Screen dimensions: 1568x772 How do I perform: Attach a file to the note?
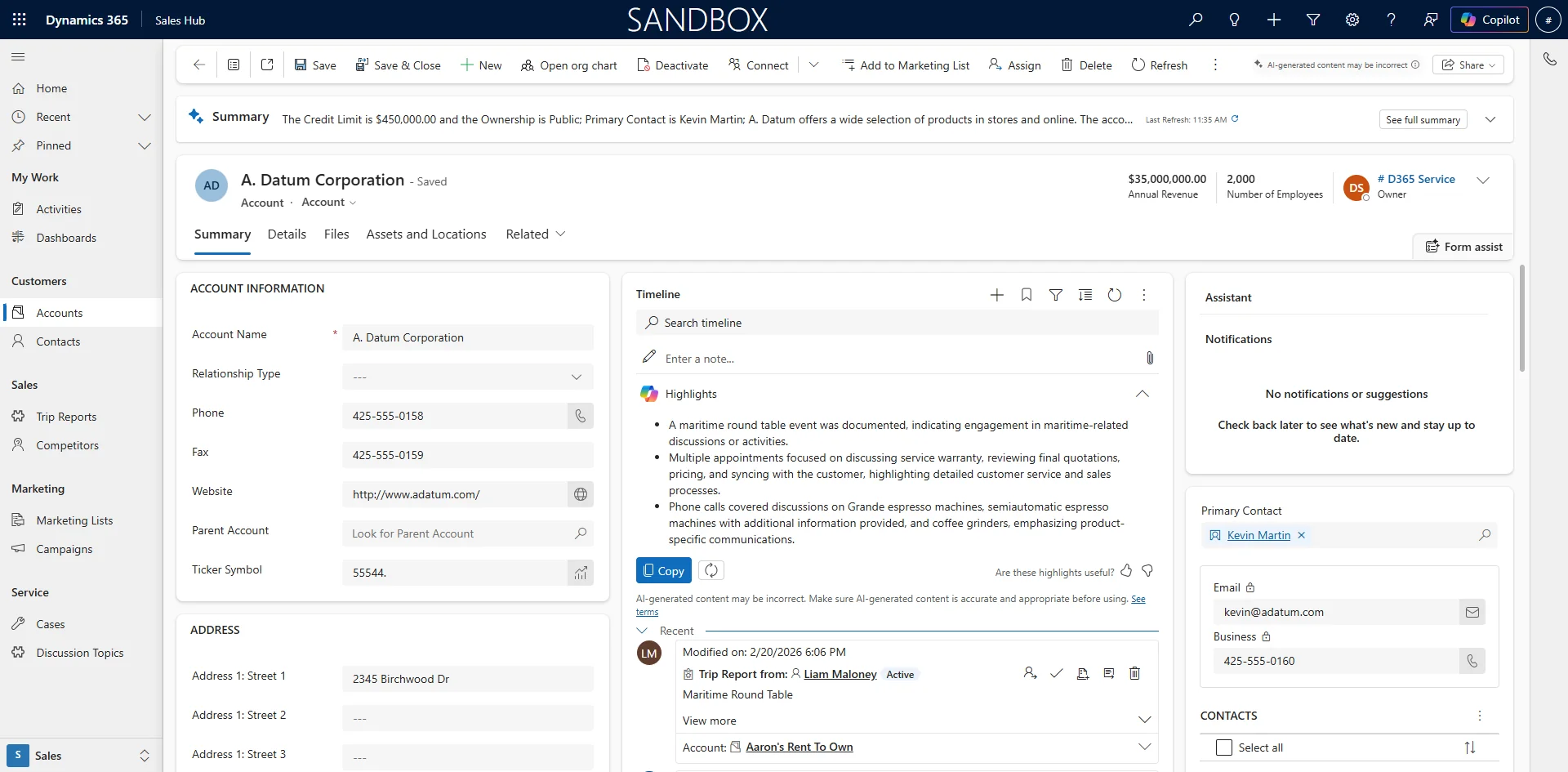(x=1150, y=358)
